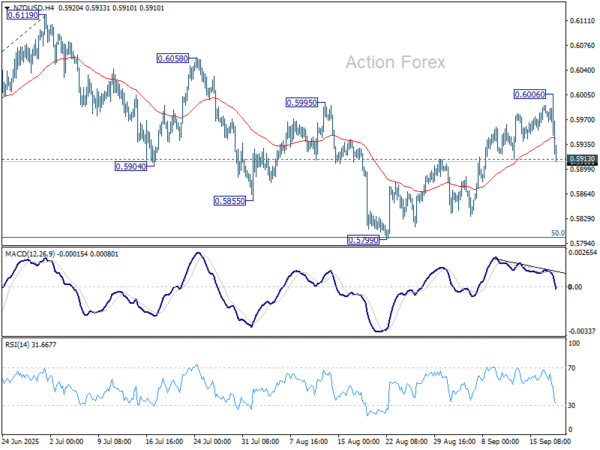Select the 0.60580 high price label
This screenshot has height=450, width=600.
[x=171, y=59]
